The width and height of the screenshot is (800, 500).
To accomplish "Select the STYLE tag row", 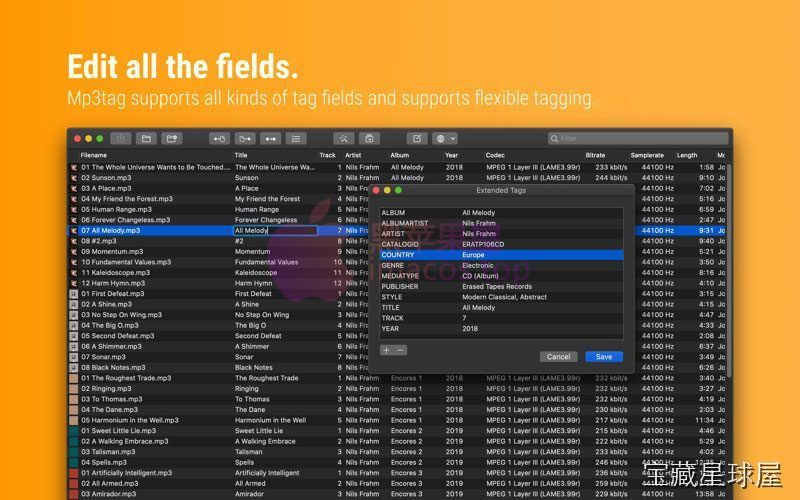I will point(501,297).
